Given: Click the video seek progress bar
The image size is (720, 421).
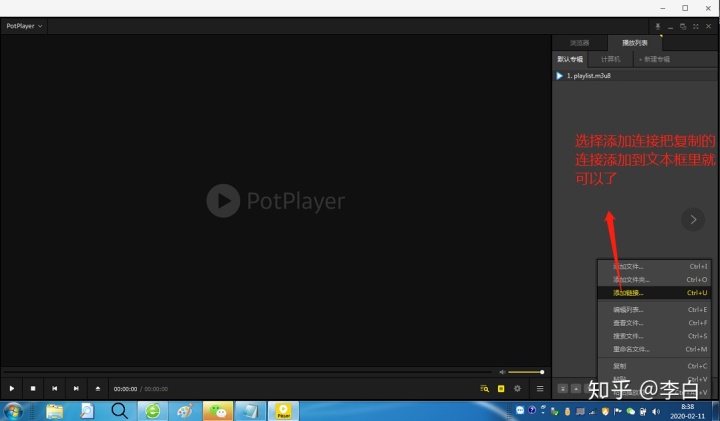Looking at the screenshot, I should click(248, 371).
